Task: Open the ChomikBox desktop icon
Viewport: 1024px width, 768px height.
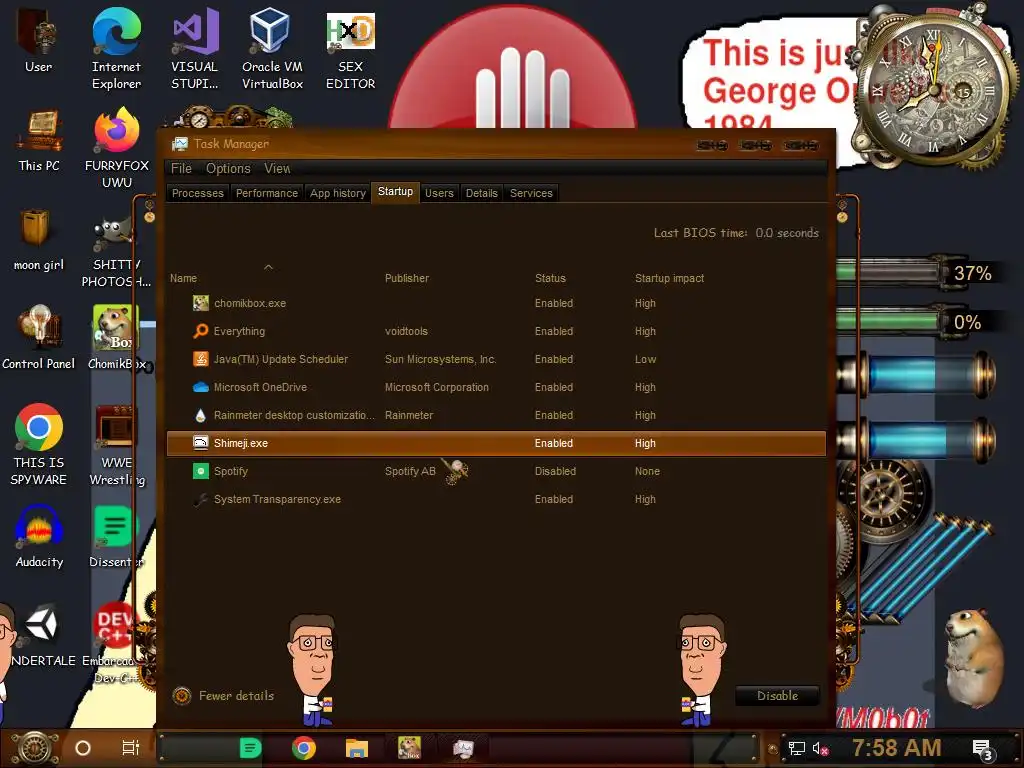Action: coord(117,338)
